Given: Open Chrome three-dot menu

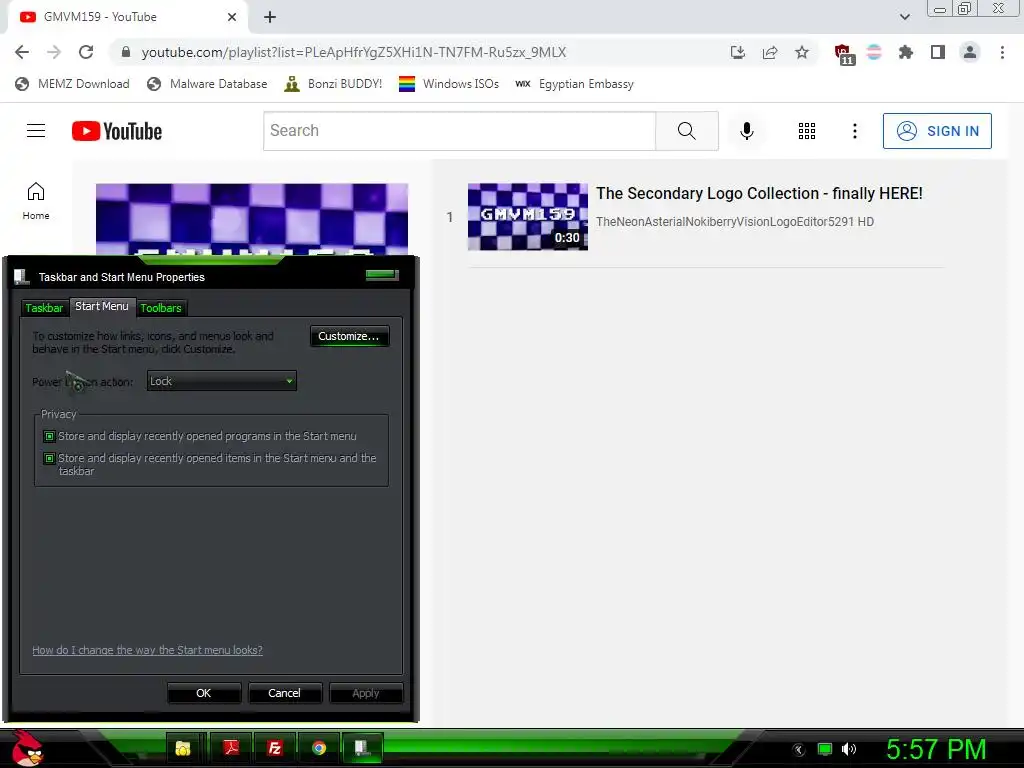Looking at the screenshot, I should 1002,52.
